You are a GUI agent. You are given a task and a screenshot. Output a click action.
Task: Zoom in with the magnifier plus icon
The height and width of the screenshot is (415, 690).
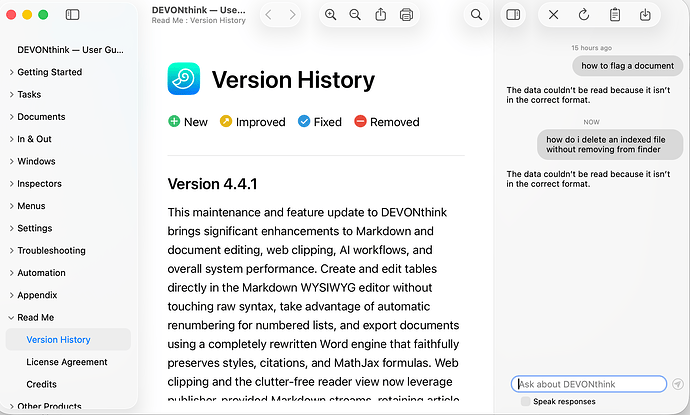coord(330,15)
